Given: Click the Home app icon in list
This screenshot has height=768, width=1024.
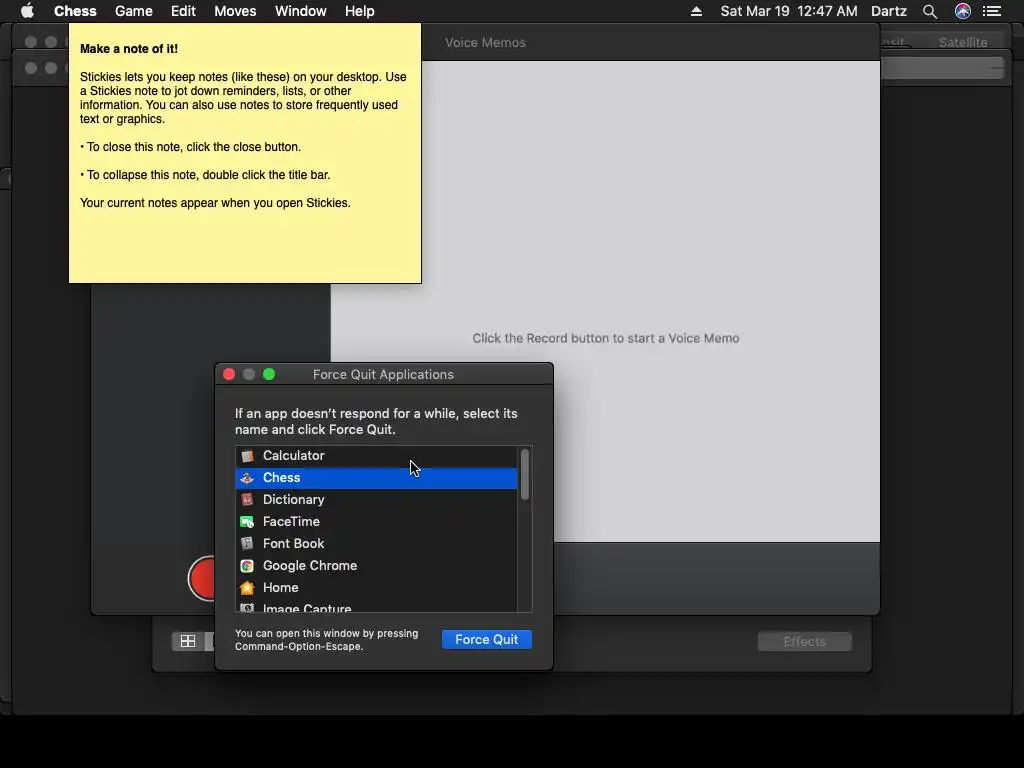Looking at the screenshot, I should [247, 588].
